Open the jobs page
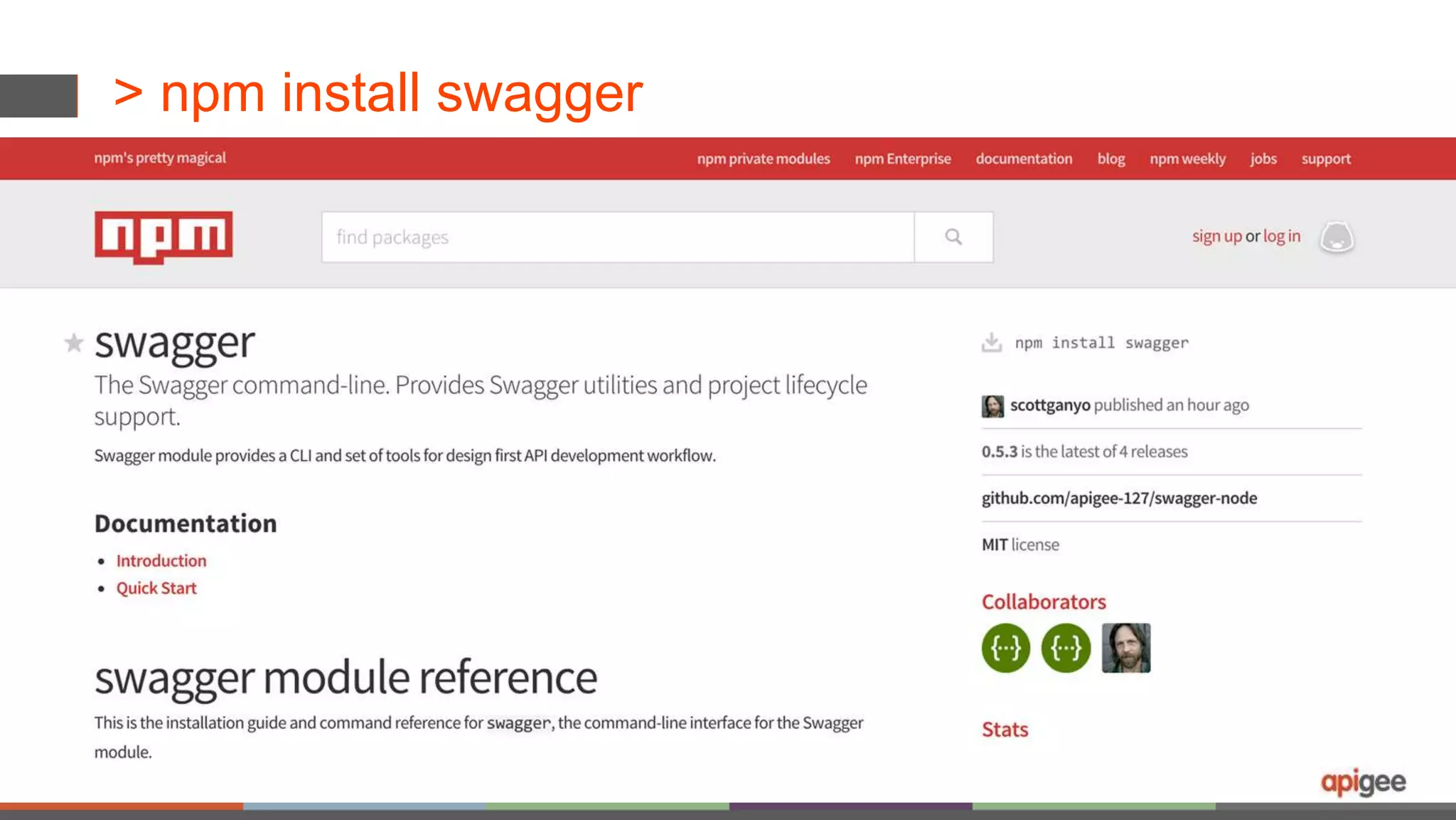Image resolution: width=1456 pixels, height=820 pixels. pyautogui.click(x=1263, y=159)
